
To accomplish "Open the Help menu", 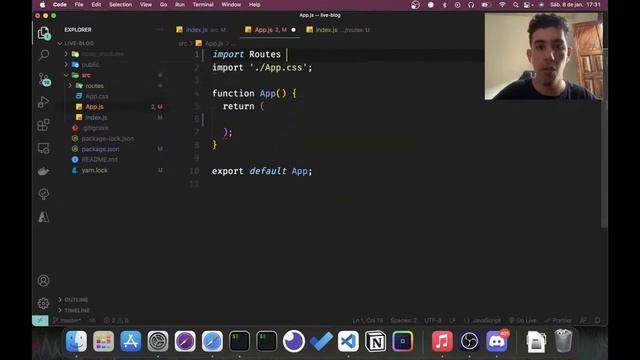I will point(254,4).
